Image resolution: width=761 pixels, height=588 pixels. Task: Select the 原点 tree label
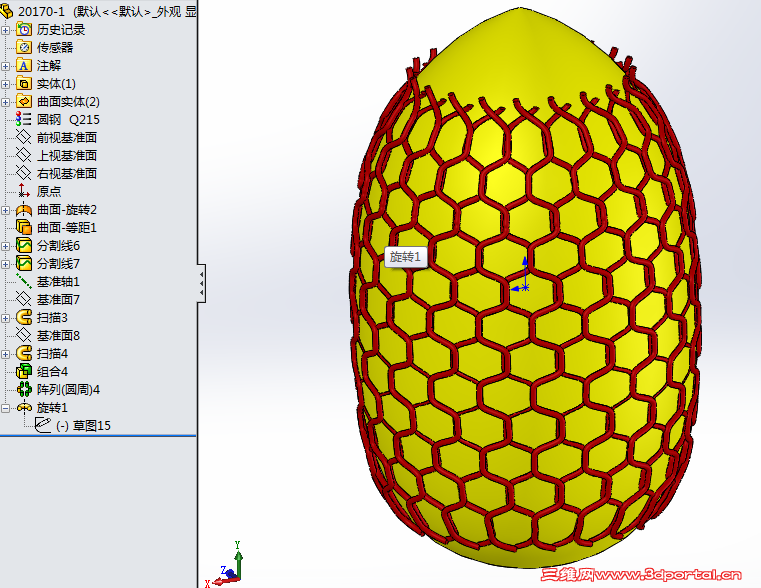pyautogui.click(x=49, y=191)
